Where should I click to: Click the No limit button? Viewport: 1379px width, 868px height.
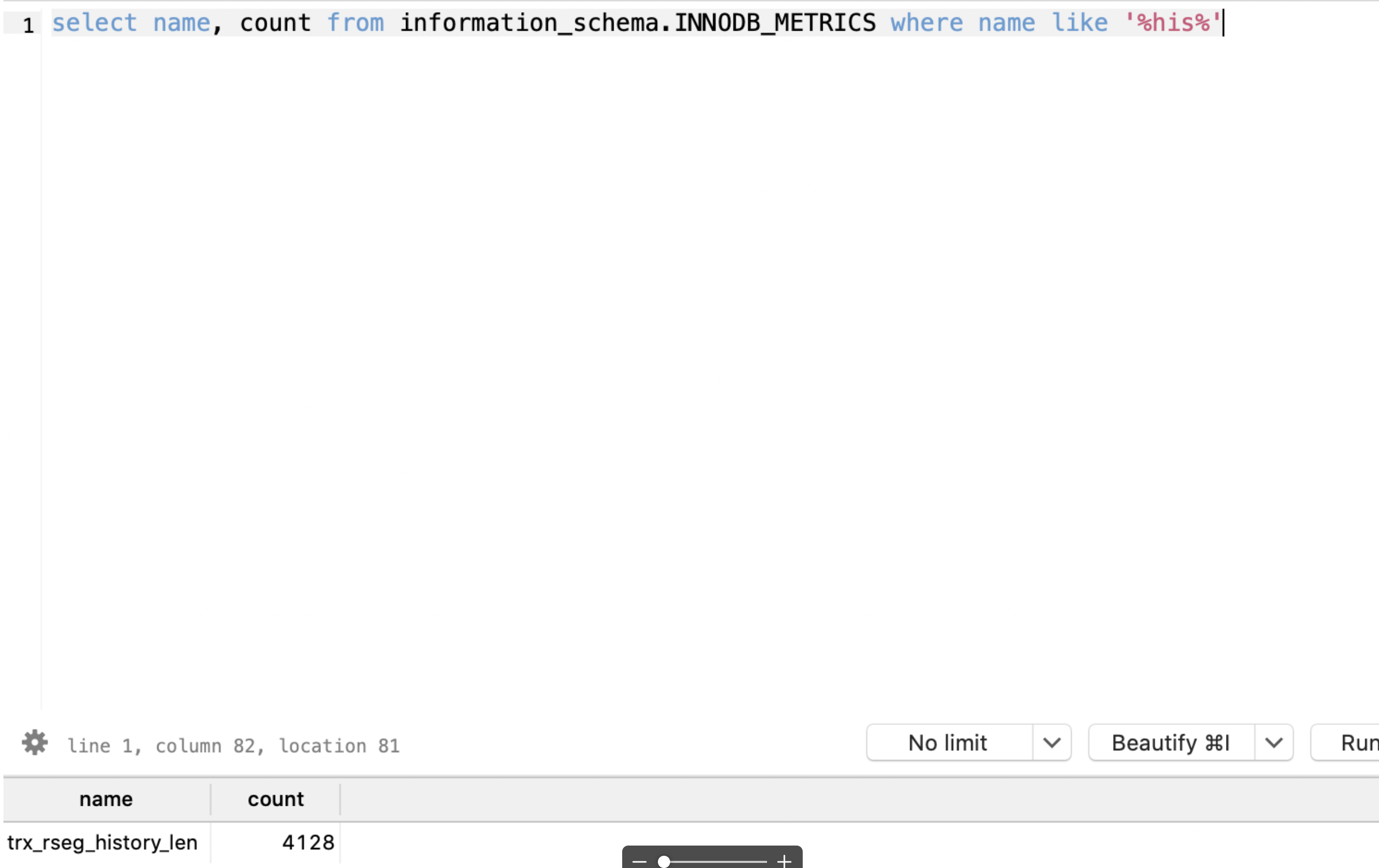[949, 743]
